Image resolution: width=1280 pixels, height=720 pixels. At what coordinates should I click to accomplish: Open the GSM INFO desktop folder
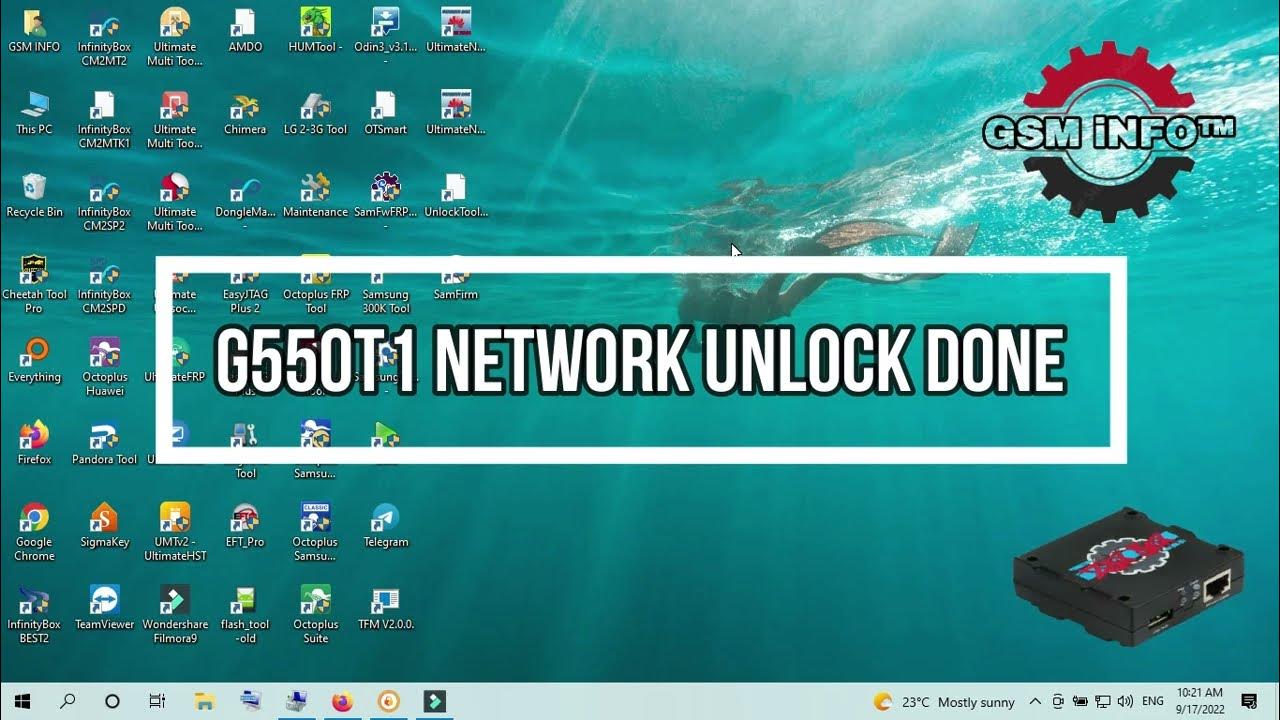click(x=34, y=30)
